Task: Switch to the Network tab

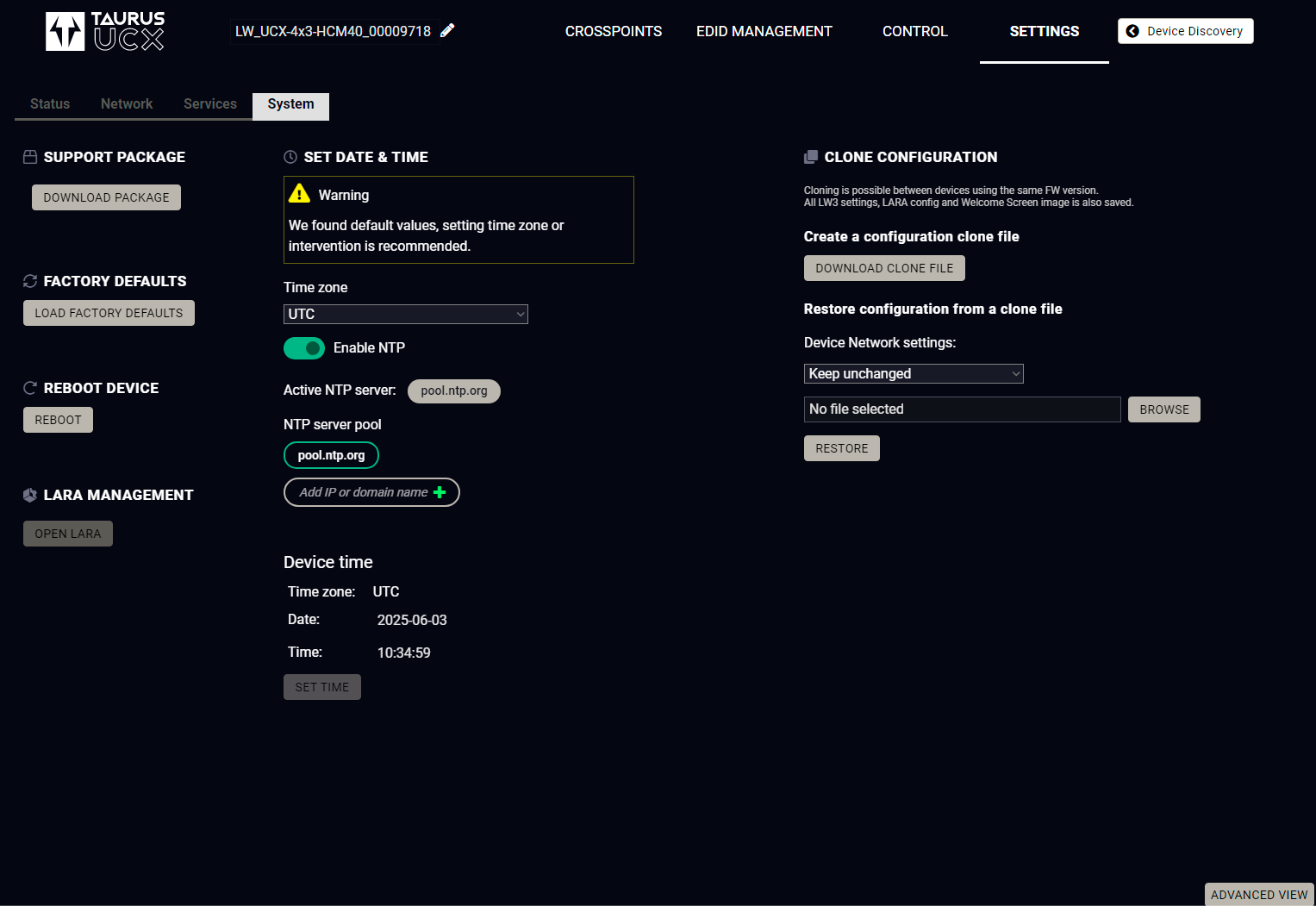Action: pyautogui.click(x=127, y=104)
